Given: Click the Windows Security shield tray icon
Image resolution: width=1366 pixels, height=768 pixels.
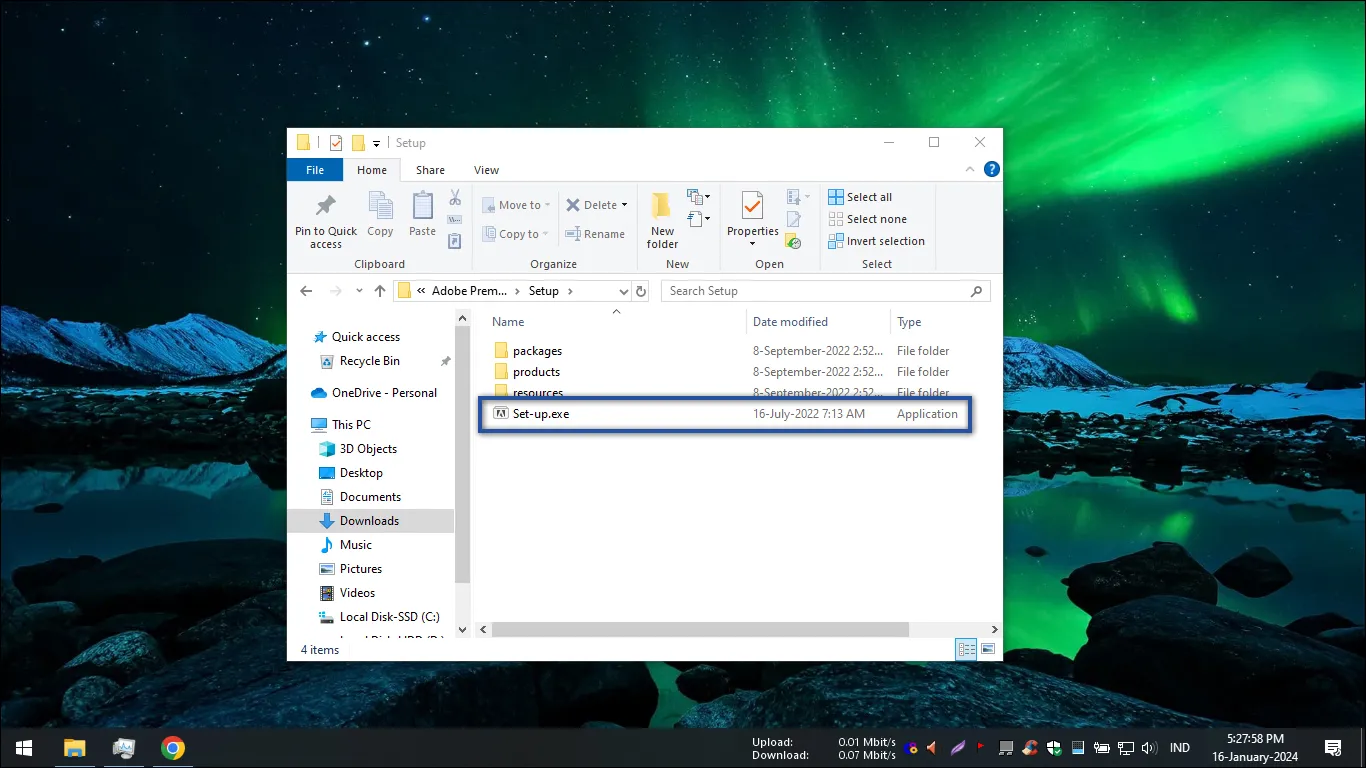Looking at the screenshot, I should click(x=1054, y=747).
